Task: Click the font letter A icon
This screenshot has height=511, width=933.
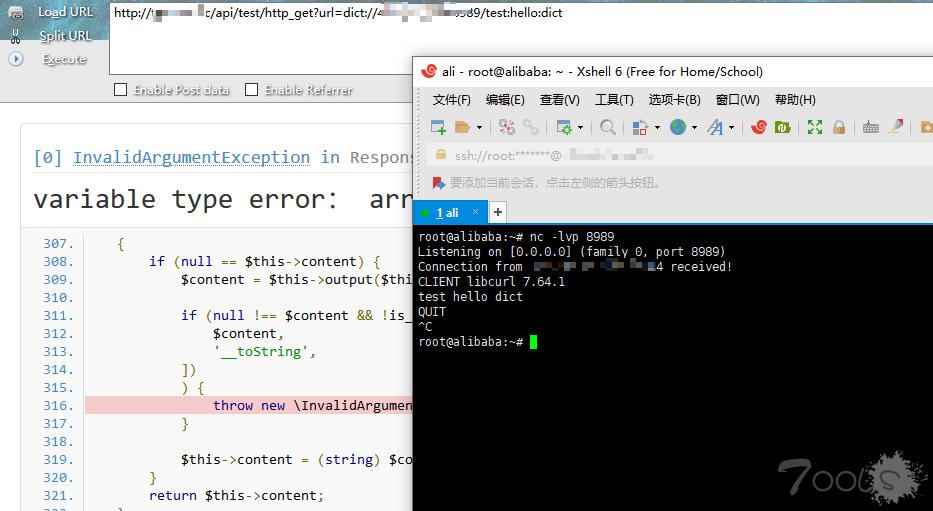Action: click(715, 127)
